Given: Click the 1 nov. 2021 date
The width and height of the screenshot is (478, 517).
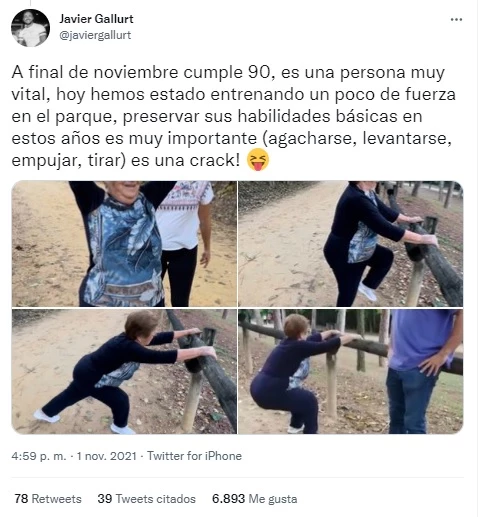Looking at the screenshot, I should coord(107,456).
